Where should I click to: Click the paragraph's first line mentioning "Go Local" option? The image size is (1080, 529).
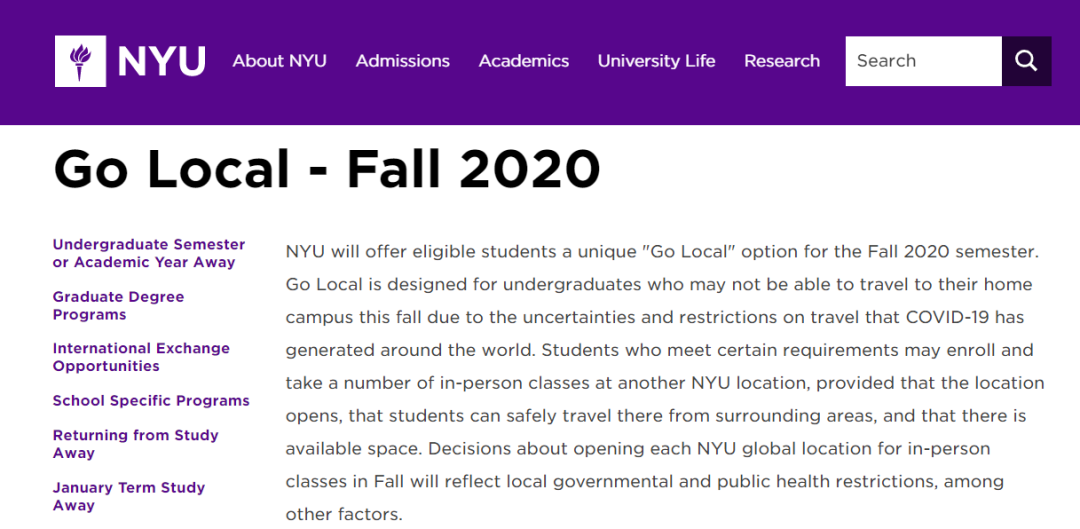click(662, 251)
